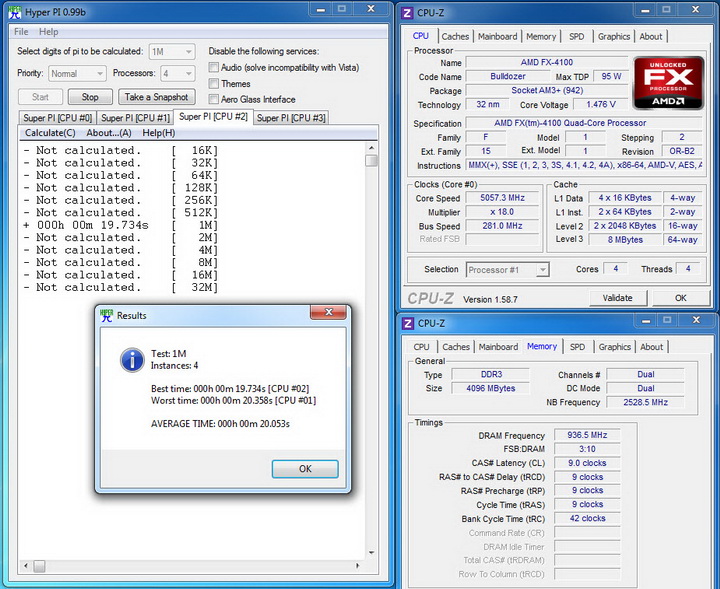Image resolution: width=720 pixels, height=589 pixels.
Task: Click the top CPU-Z window title icon
Action: [407, 13]
